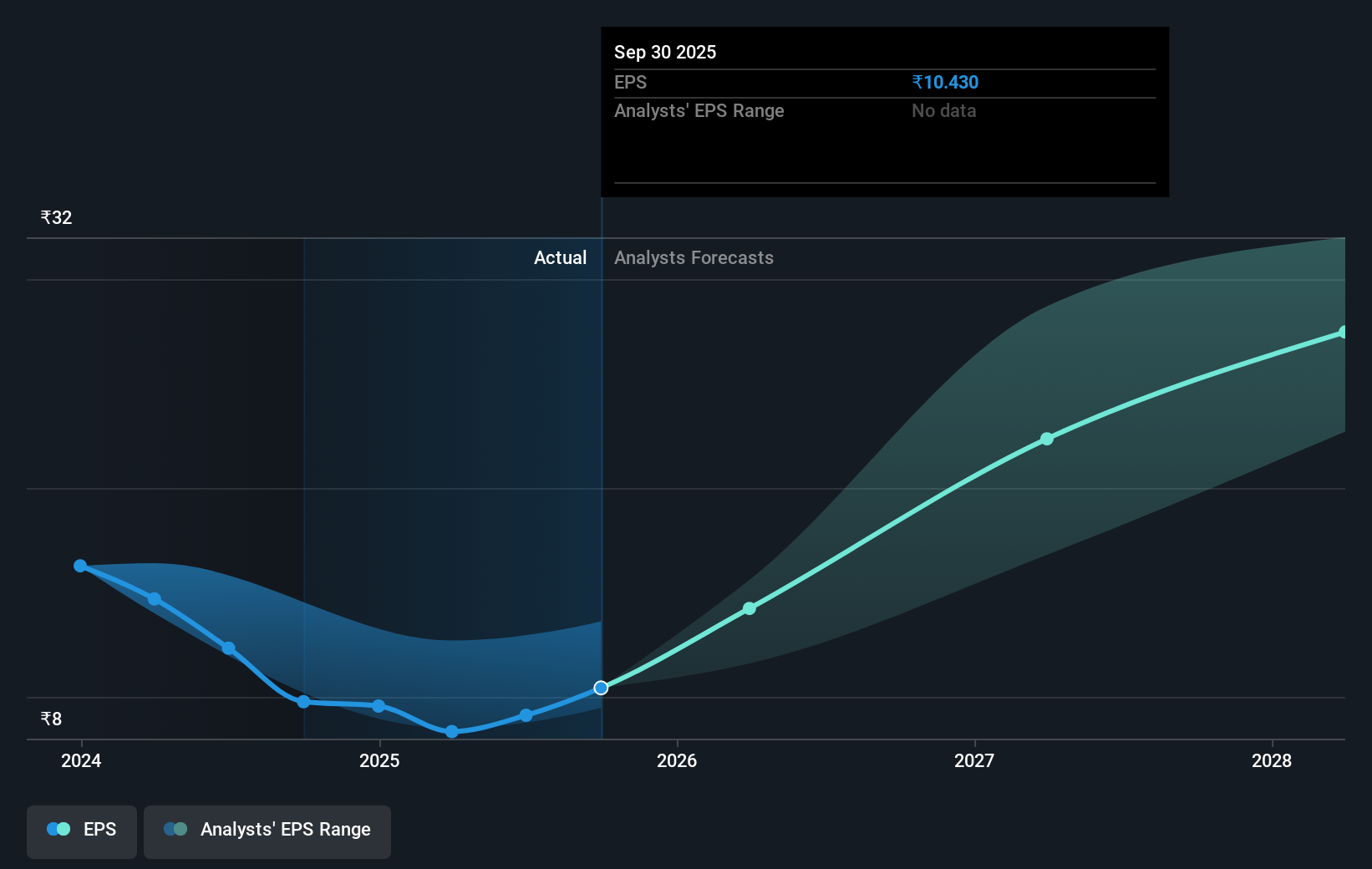
Task: Select the teal data point in mid-2026
Action: (750, 608)
